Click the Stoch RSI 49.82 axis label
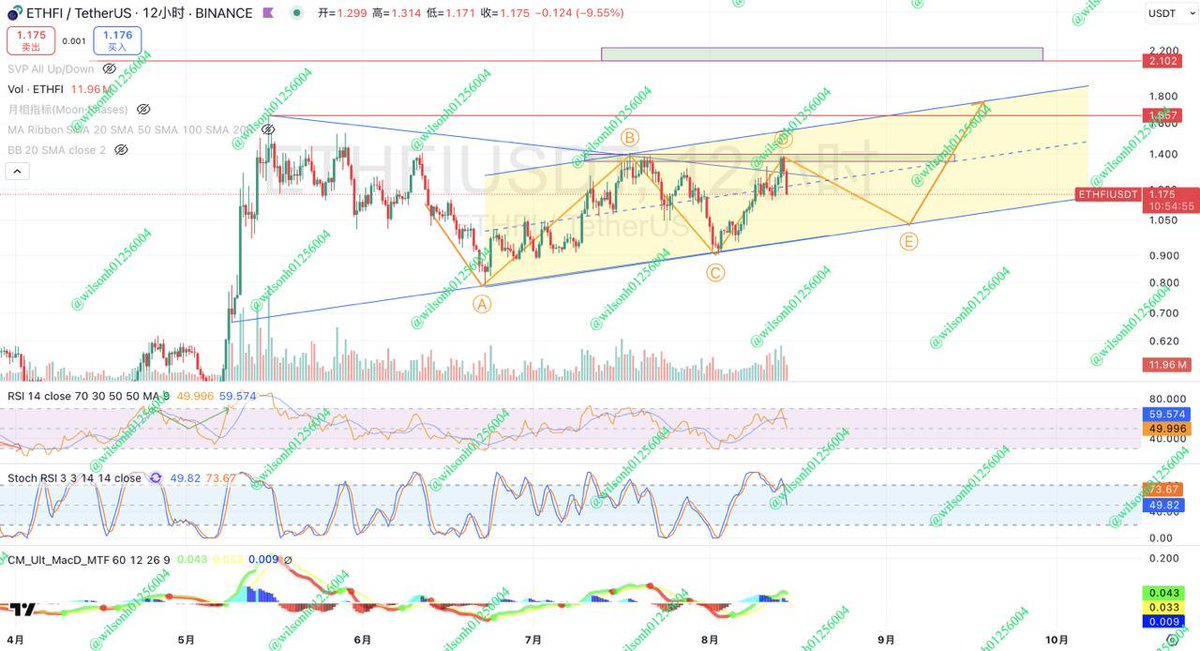Viewport: 1200px width, 651px height. [1165, 505]
